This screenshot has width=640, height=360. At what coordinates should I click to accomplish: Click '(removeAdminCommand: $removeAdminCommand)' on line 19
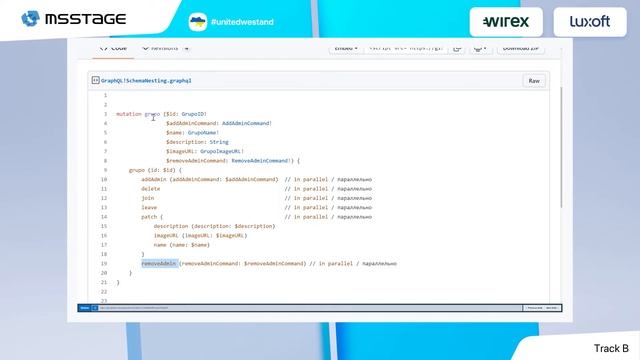[242, 264]
